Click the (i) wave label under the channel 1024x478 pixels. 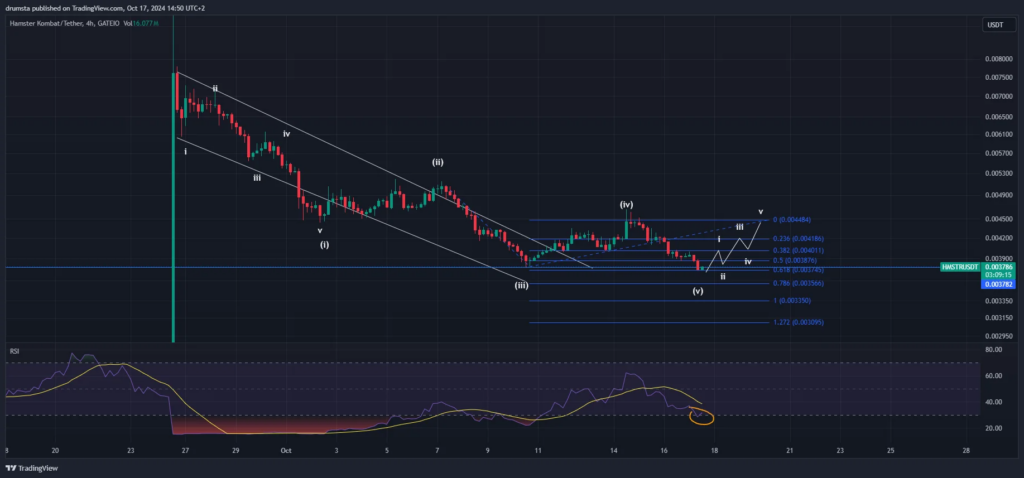pyautogui.click(x=324, y=244)
